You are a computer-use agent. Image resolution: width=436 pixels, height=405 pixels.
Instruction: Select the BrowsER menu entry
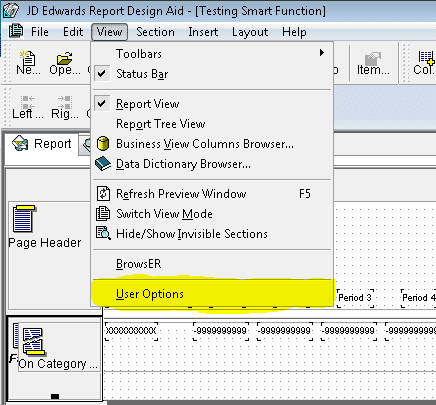[212, 264]
